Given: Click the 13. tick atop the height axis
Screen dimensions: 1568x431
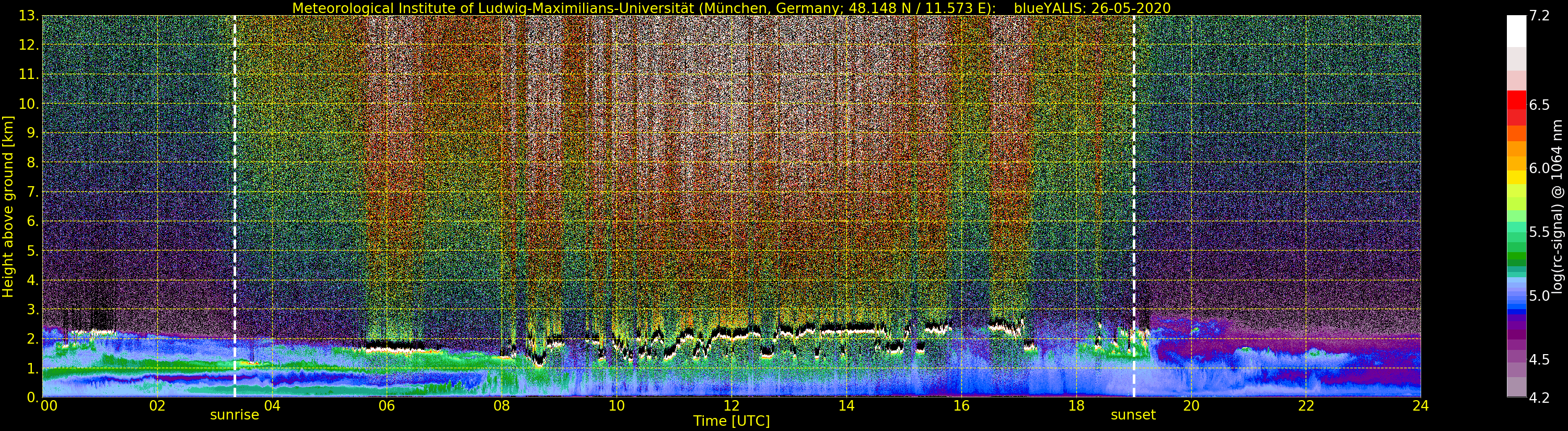Looking at the screenshot, I should point(29,16).
